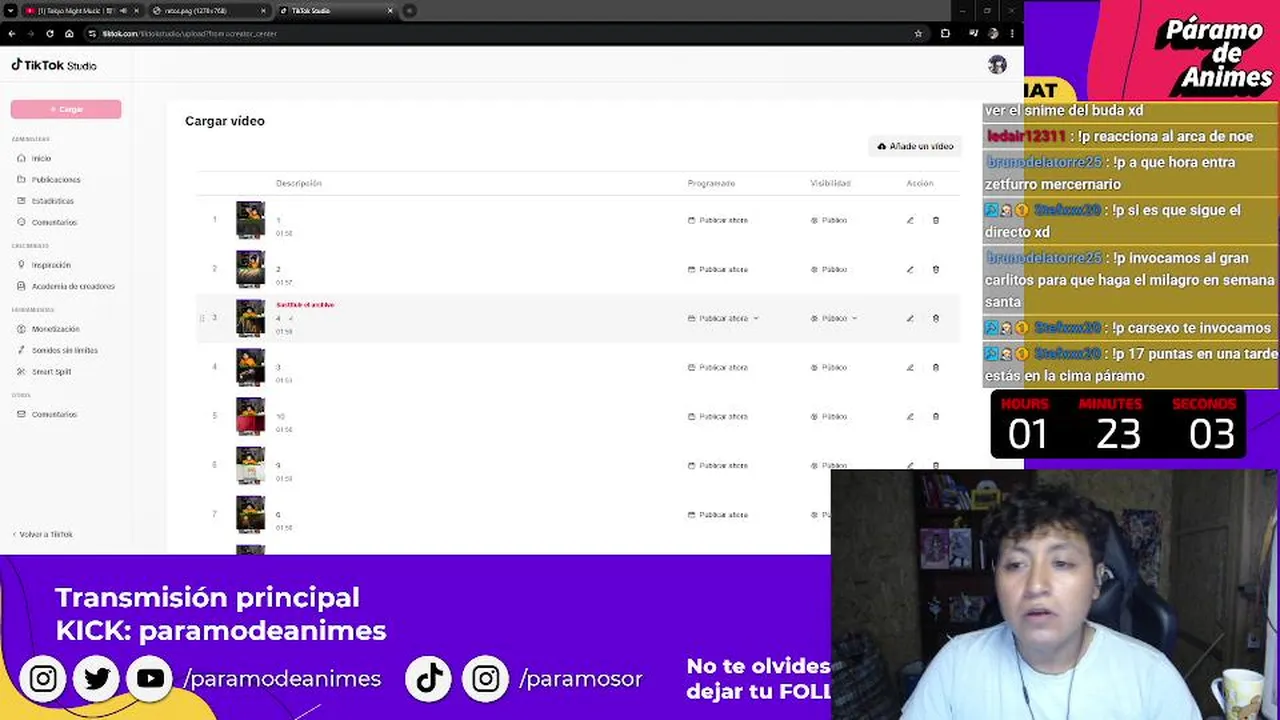Delete video in row 2
This screenshot has height=720, width=1280.
[x=936, y=269]
